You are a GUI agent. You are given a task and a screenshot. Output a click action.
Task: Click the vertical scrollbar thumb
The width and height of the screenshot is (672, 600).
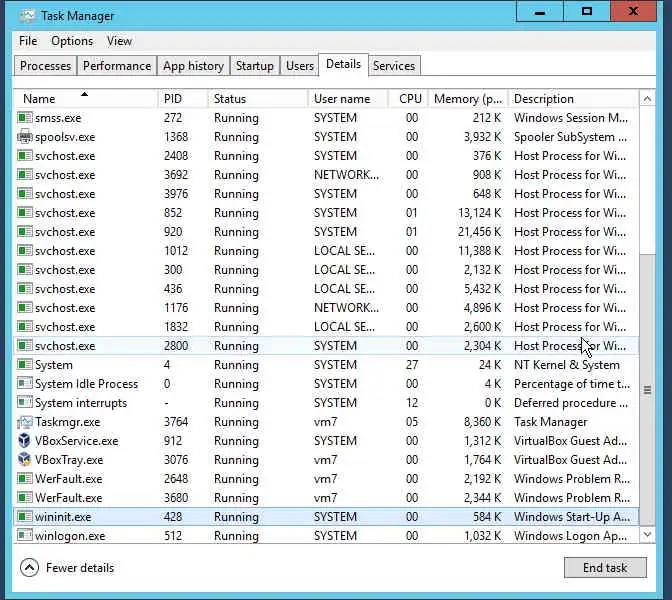(647, 390)
